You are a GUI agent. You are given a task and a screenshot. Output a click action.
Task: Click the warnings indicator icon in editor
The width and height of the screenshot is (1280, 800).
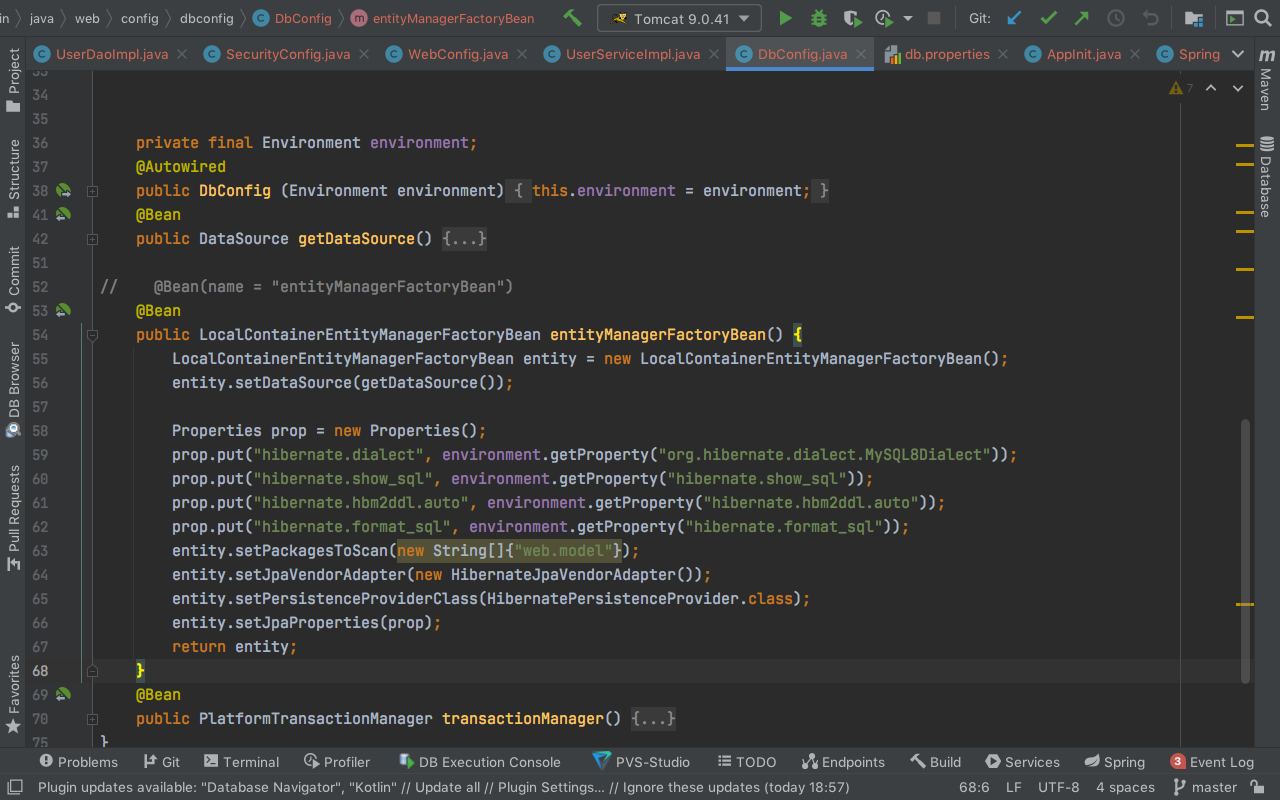1181,88
